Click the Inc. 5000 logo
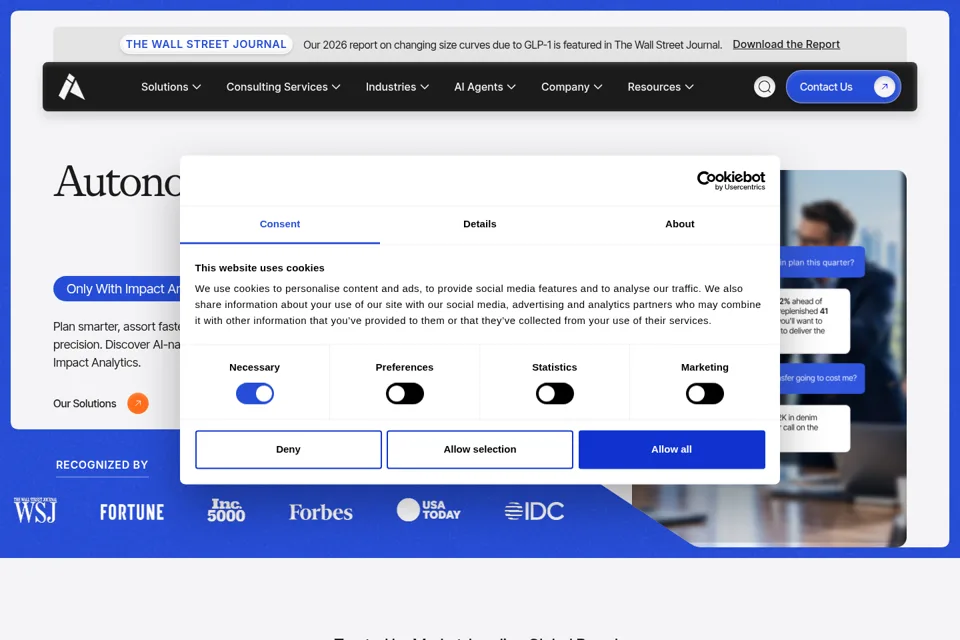The width and height of the screenshot is (960, 640). click(x=226, y=510)
